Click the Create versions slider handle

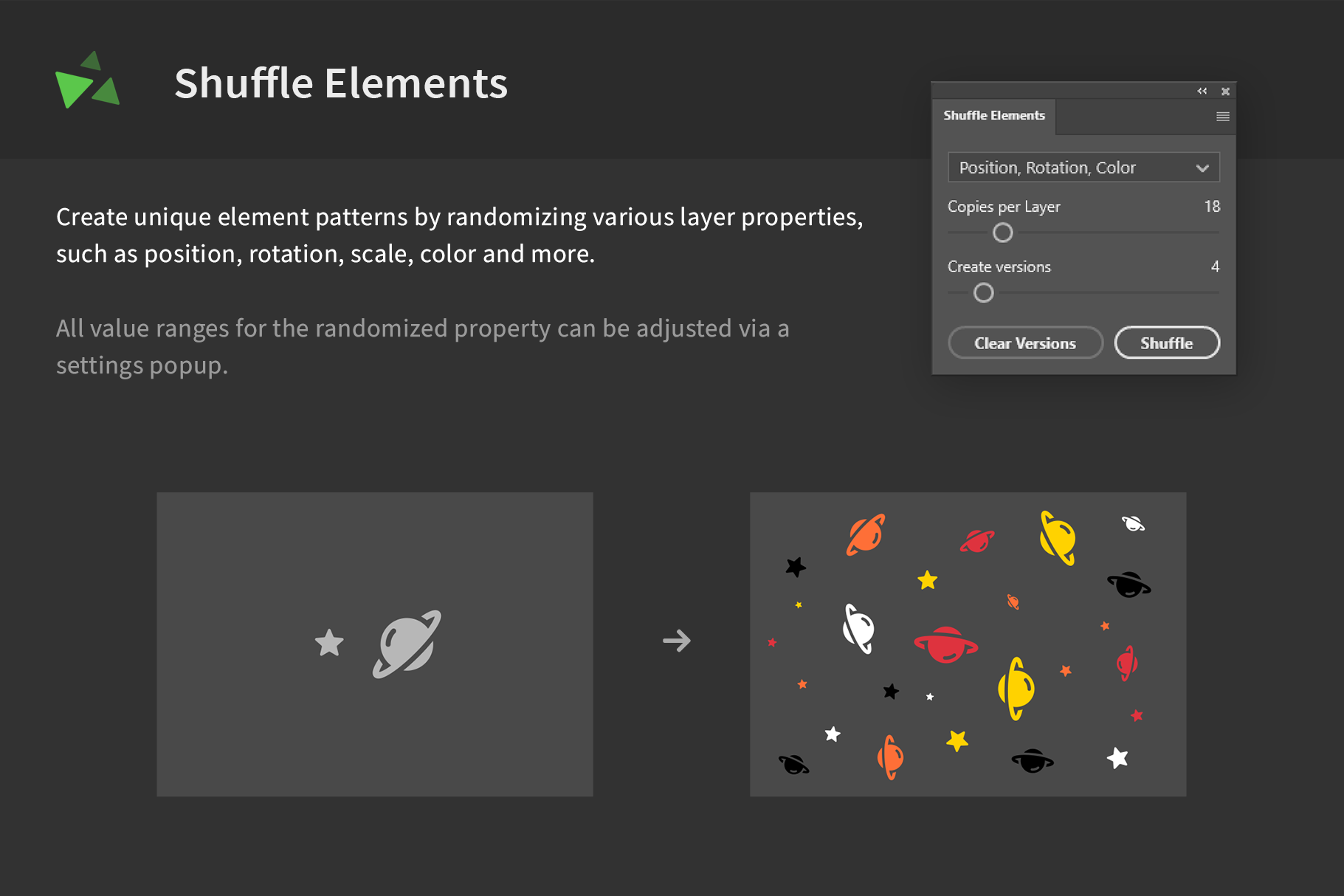[x=983, y=293]
